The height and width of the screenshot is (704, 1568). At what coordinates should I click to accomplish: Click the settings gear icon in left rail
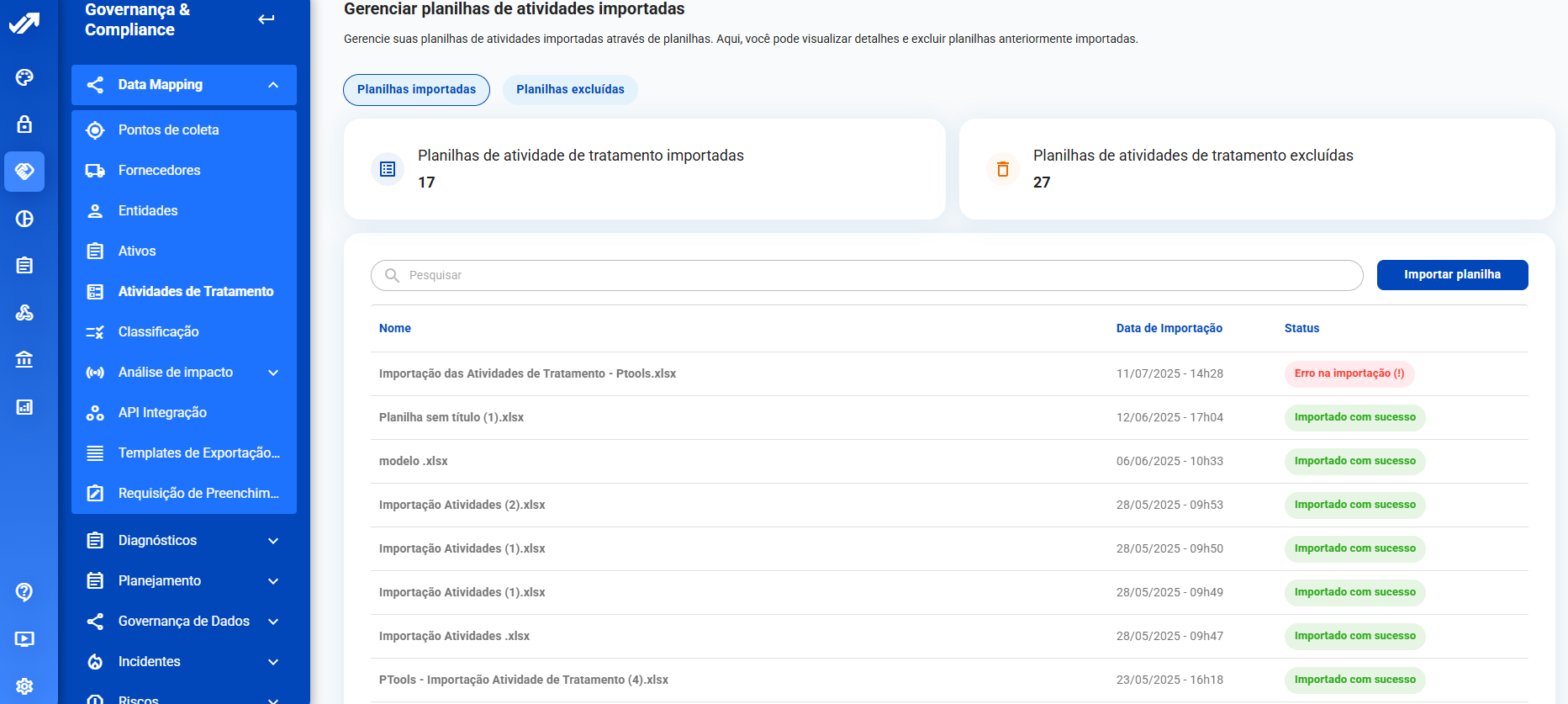tap(24, 686)
